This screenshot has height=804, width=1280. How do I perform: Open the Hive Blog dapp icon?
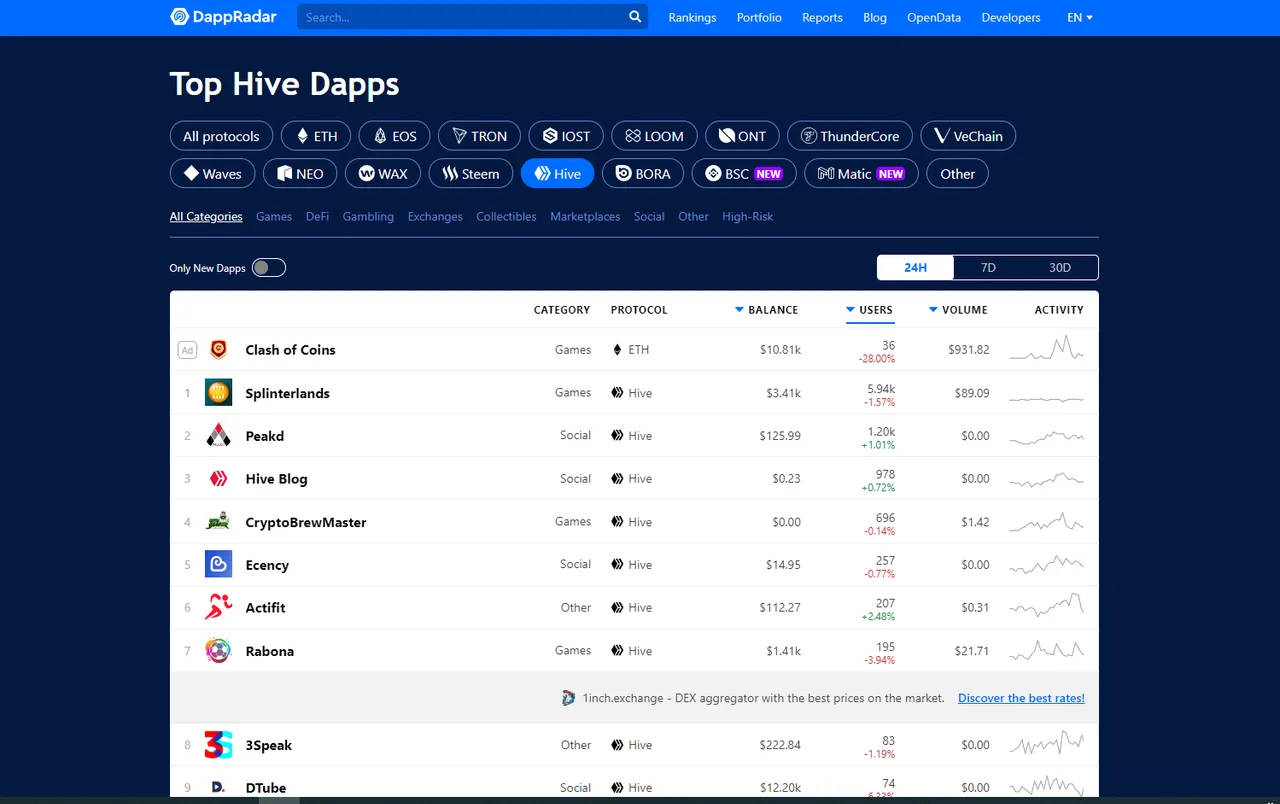(x=218, y=478)
